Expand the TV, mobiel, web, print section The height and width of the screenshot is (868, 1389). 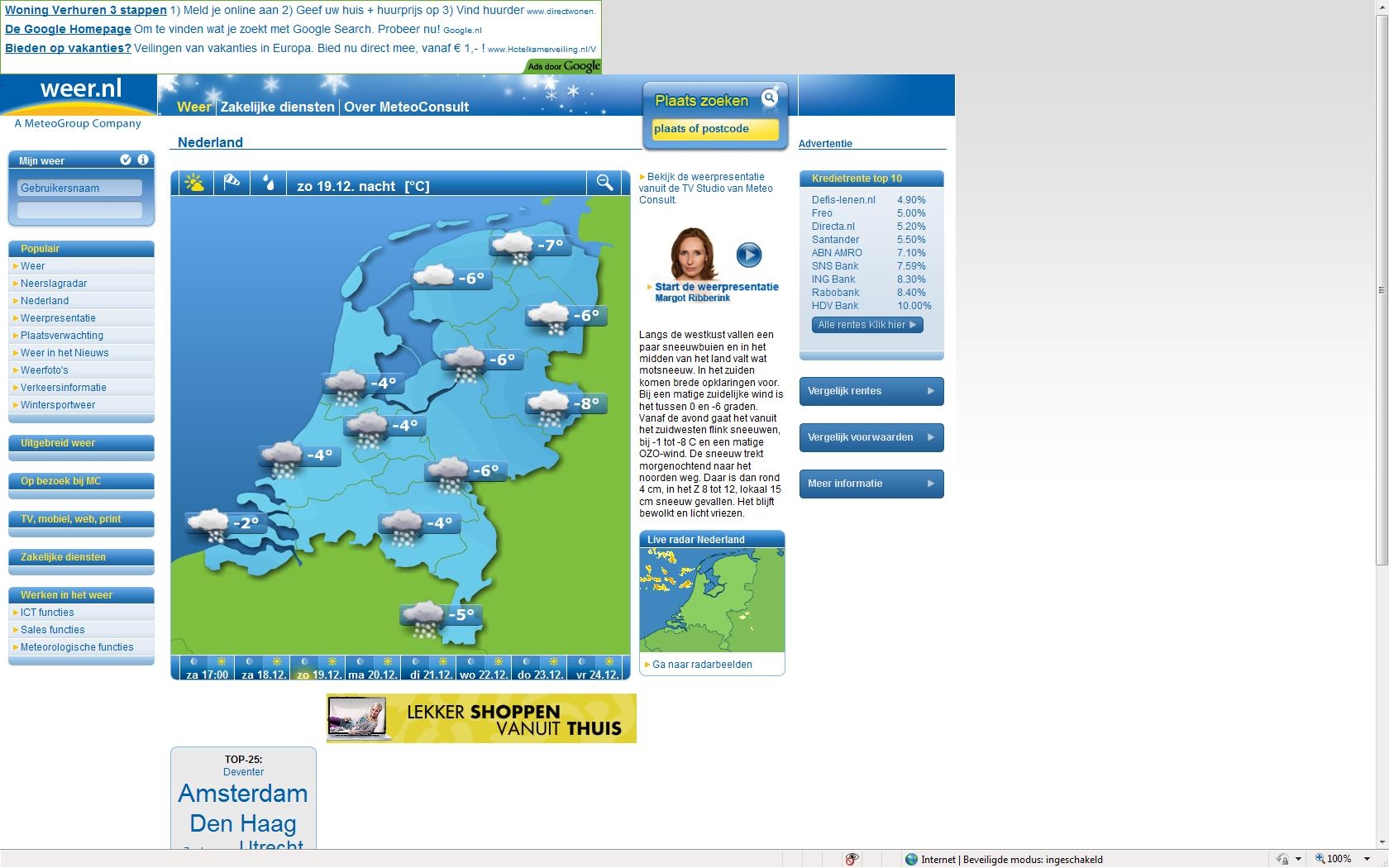tap(81, 519)
